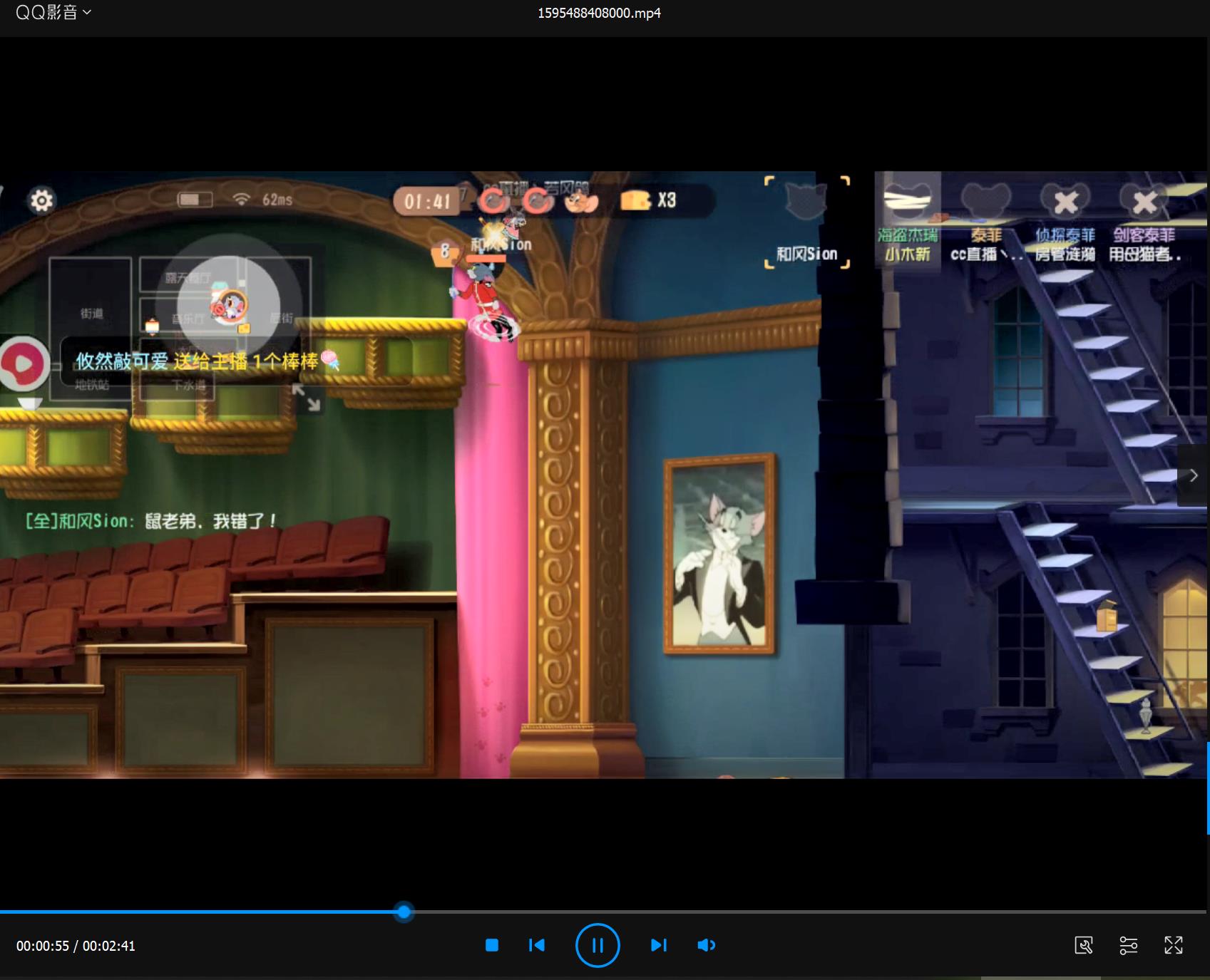Expand the playlist side panel arrow
This screenshot has height=980, width=1210.
tap(1193, 475)
